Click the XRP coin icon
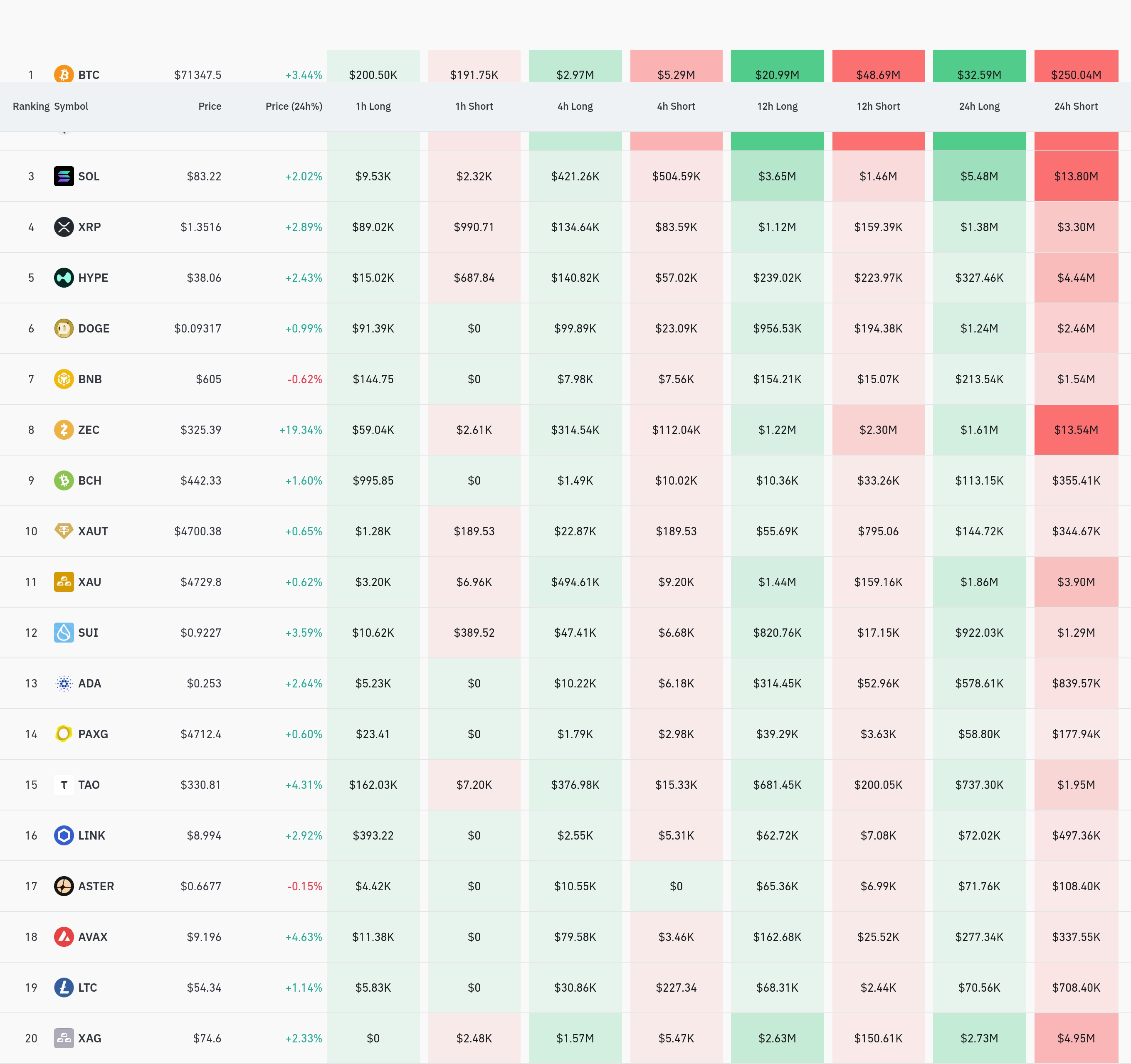 tap(64, 227)
